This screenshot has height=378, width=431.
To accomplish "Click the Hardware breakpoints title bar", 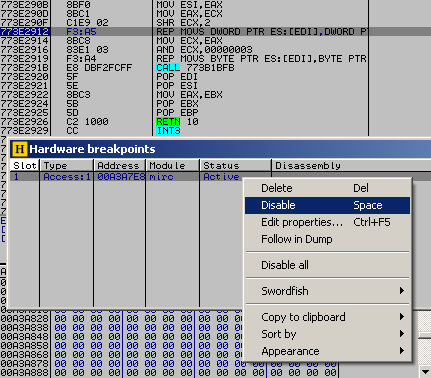I will click(220, 149).
